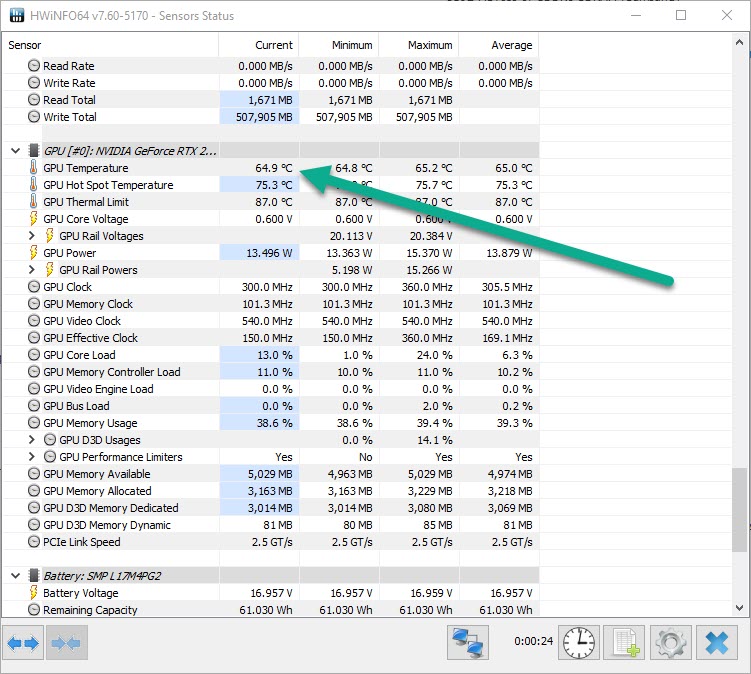
Task: Close sensors with the blue X button
Action: coord(717,643)
